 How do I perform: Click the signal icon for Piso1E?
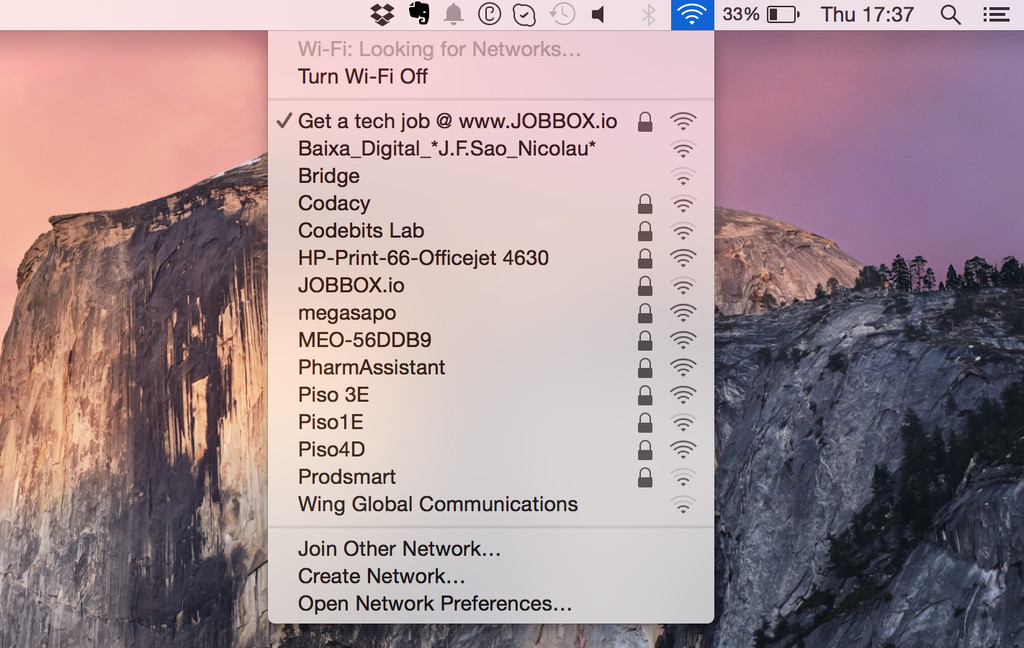[682, 423]
